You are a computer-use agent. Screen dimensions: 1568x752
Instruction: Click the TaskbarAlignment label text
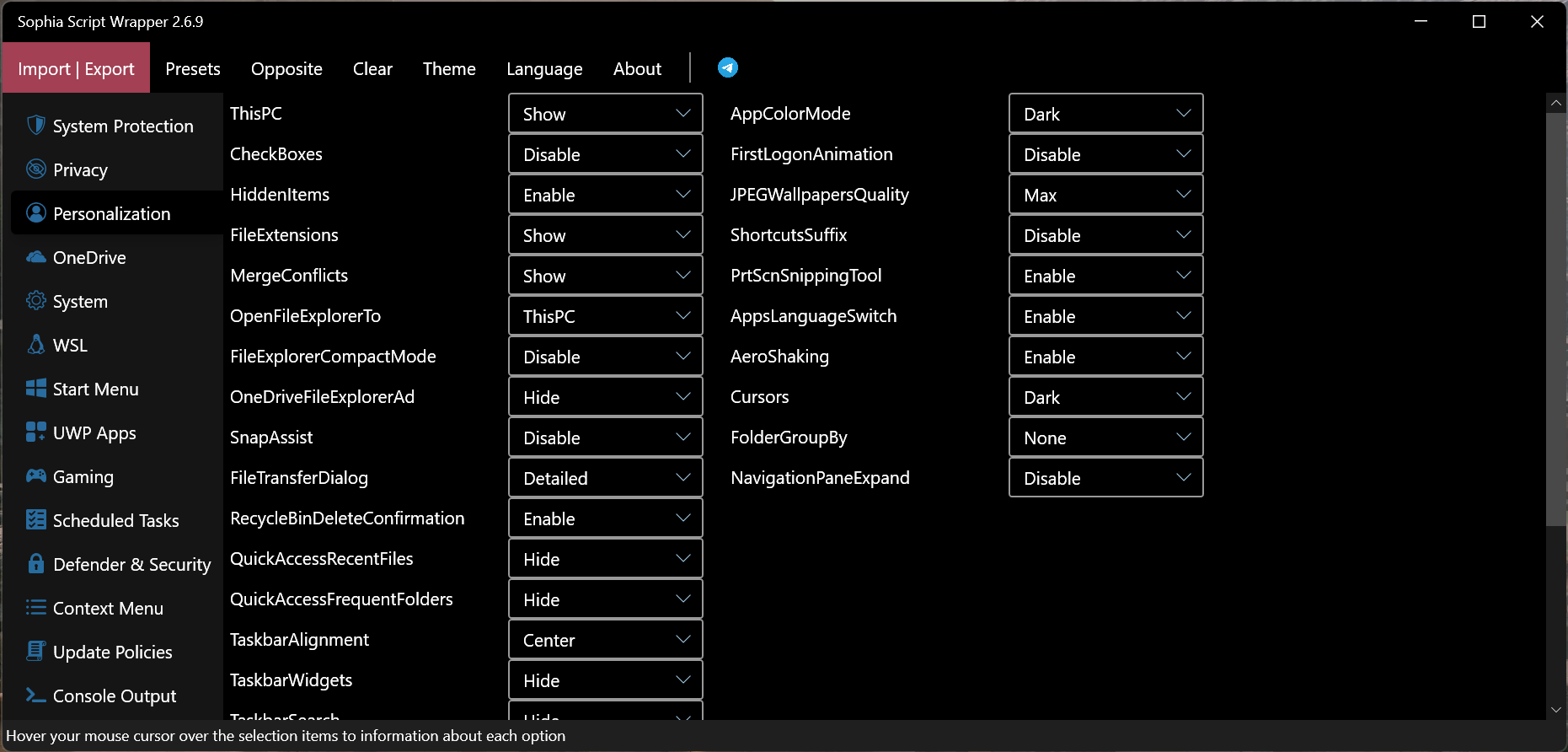[x=299, y=639]
